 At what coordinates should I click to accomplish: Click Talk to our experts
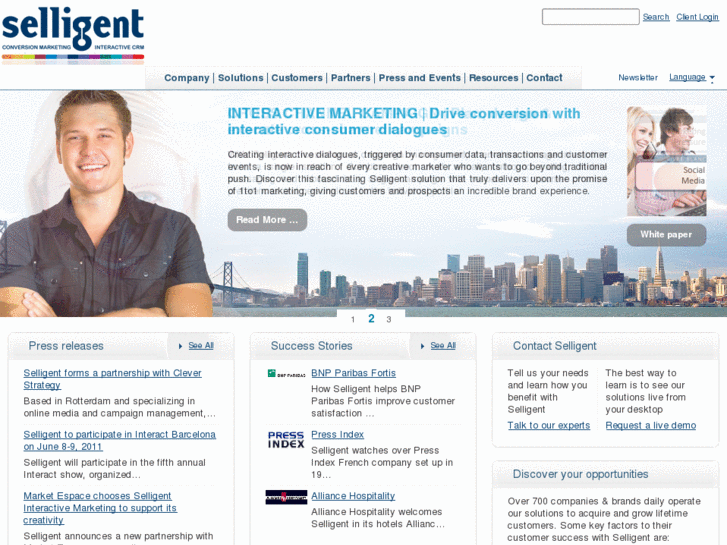pyautogui.click(x=548, y=426)
